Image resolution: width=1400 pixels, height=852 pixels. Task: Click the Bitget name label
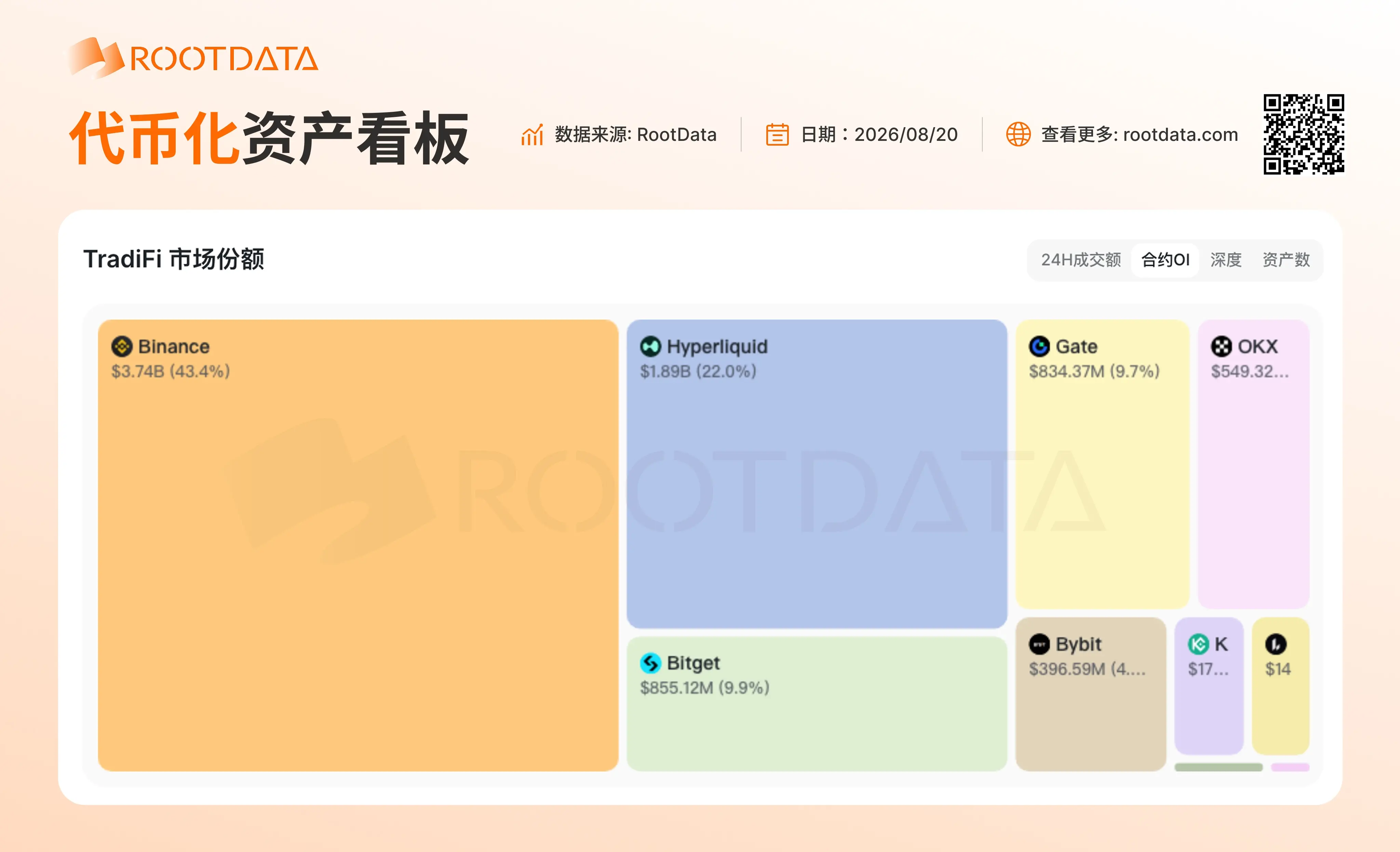693,663
